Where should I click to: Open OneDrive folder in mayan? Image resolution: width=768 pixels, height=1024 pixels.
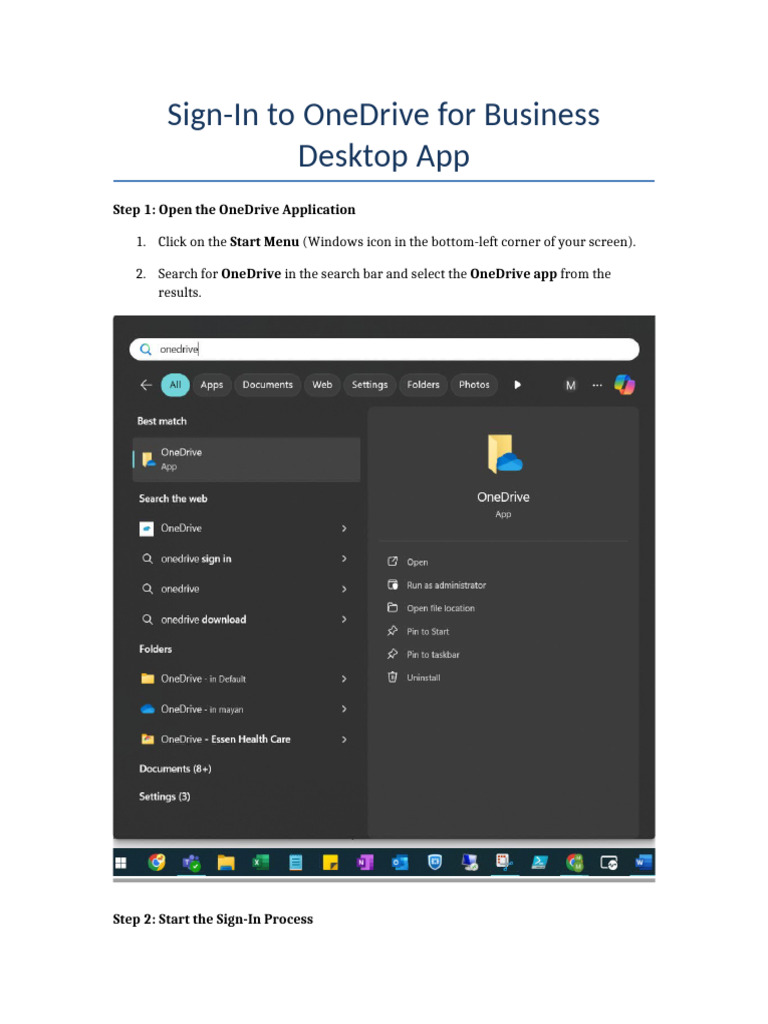[246, 709]
